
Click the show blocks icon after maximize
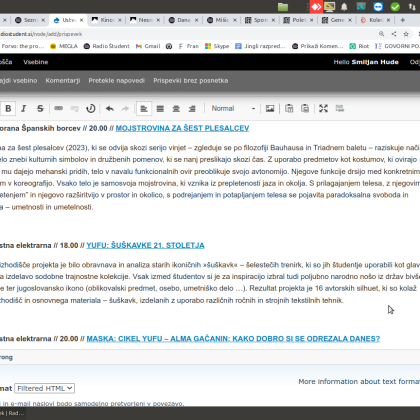coord(340,108)
